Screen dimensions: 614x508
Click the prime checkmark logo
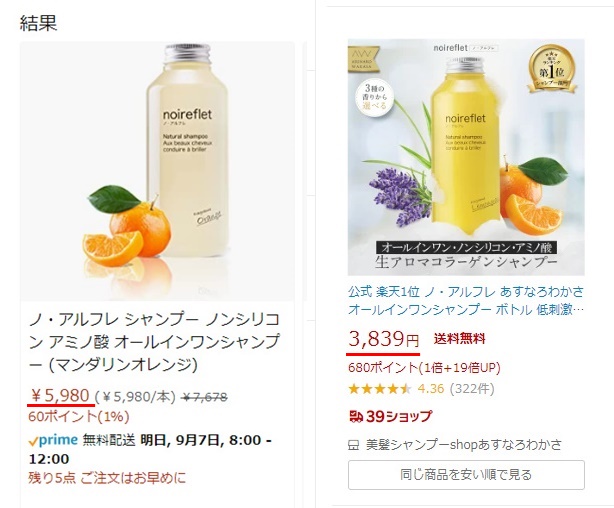[53, 440]
